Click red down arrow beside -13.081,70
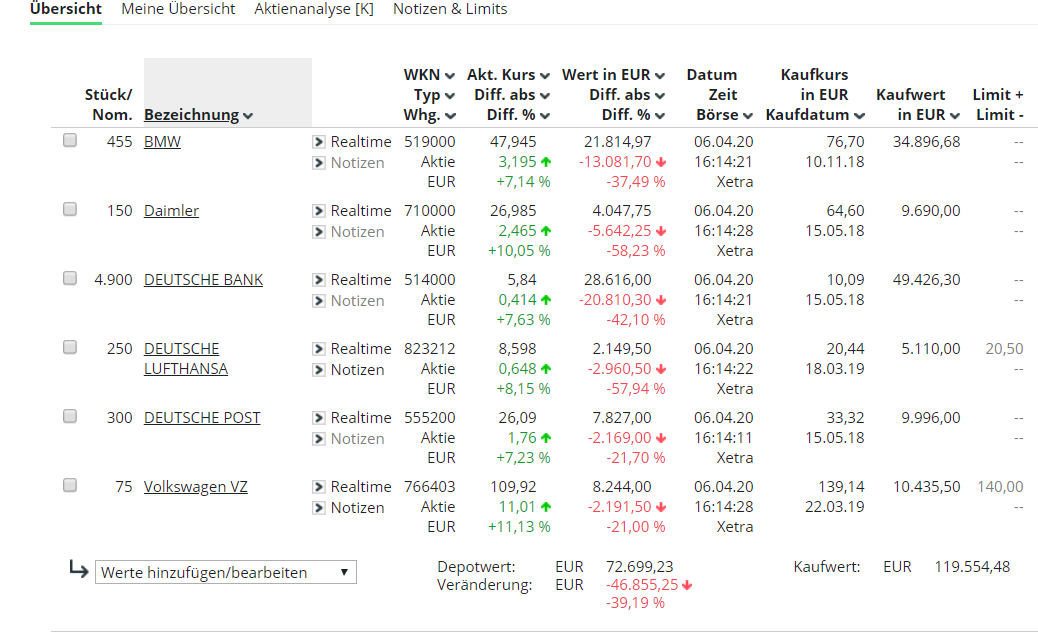 [x=661, y=162]
